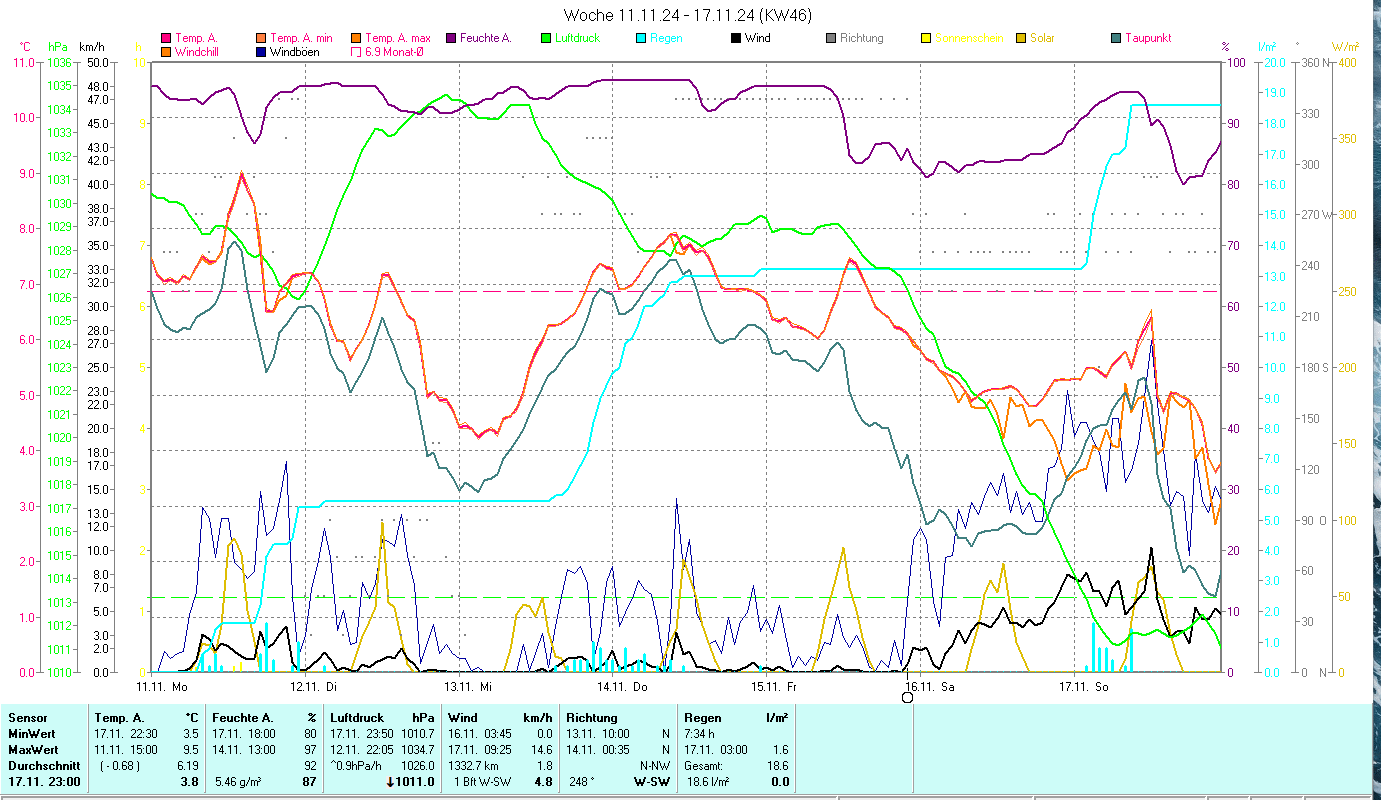This screenshot has height=800, width=1381.
Task: Select the orange Windchill legend swatch
Action: coord(166,51)
